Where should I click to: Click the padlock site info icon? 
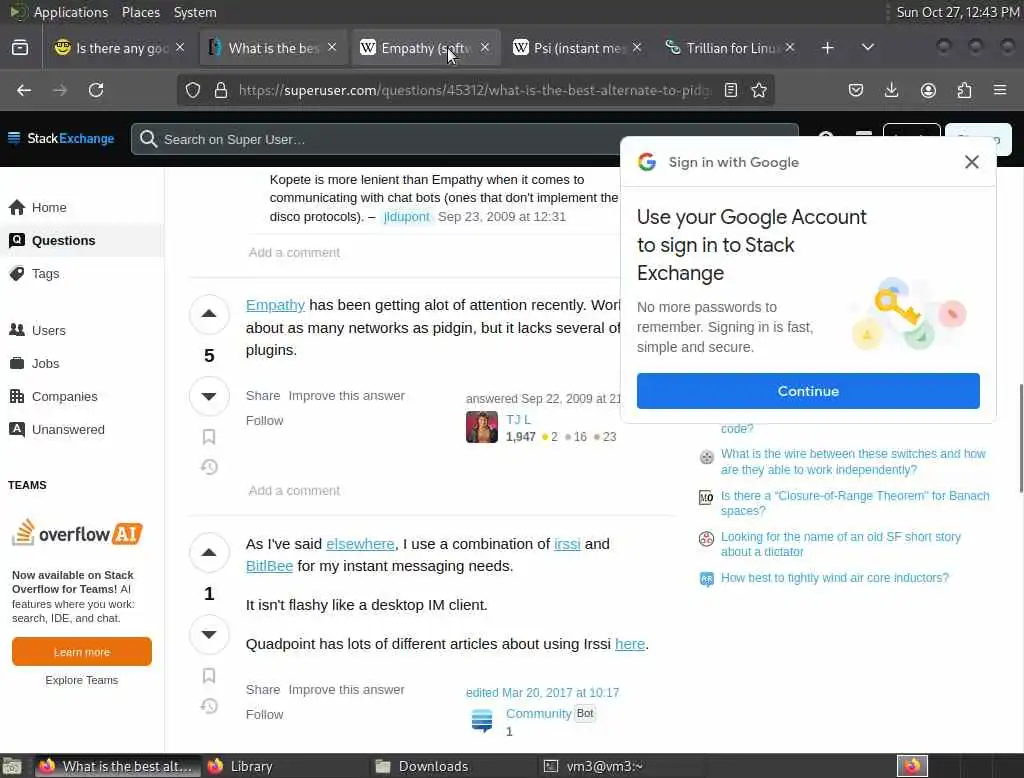tap(221, 90)
